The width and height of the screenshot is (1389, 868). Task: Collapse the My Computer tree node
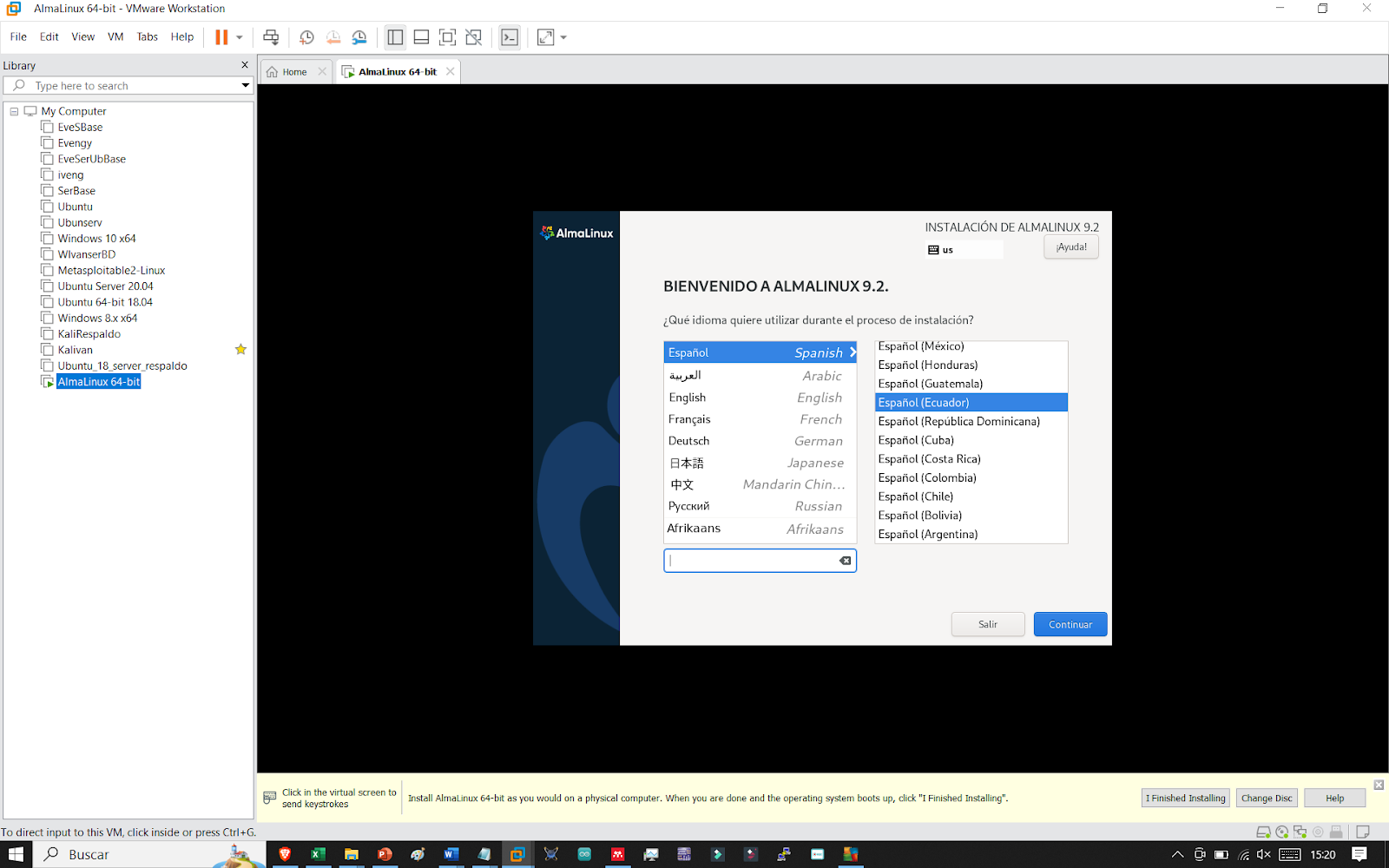[x=14, y=111]
